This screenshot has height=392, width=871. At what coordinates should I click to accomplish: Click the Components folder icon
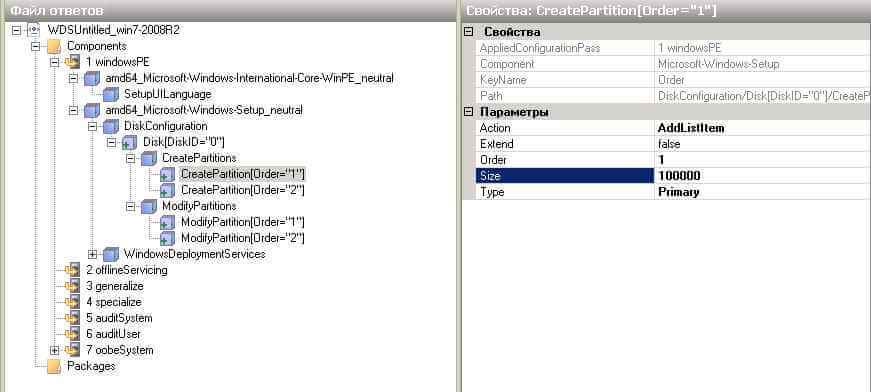tap(54, 47)
